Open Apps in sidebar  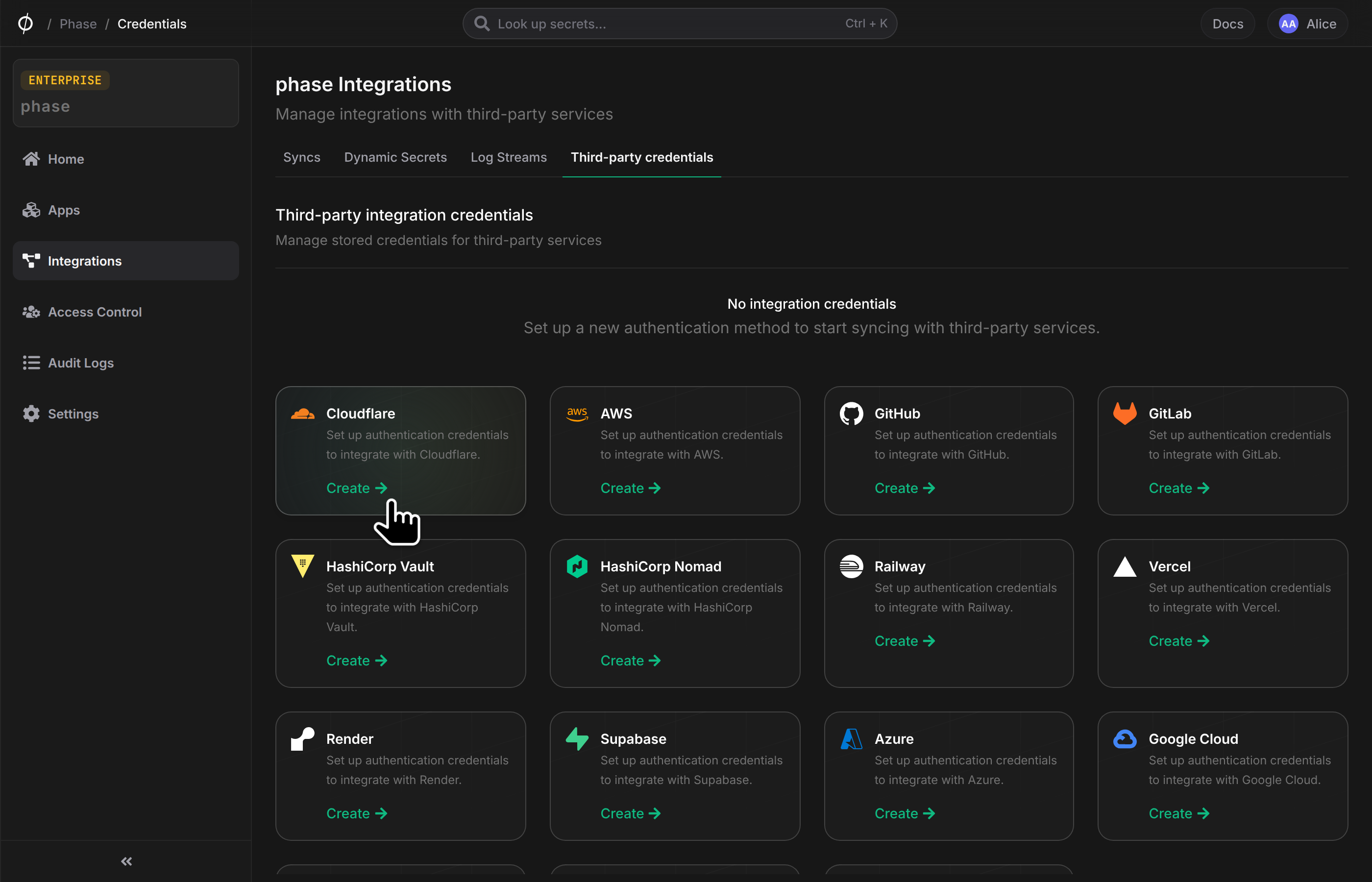pyautogui.click(x=126, y=210)
